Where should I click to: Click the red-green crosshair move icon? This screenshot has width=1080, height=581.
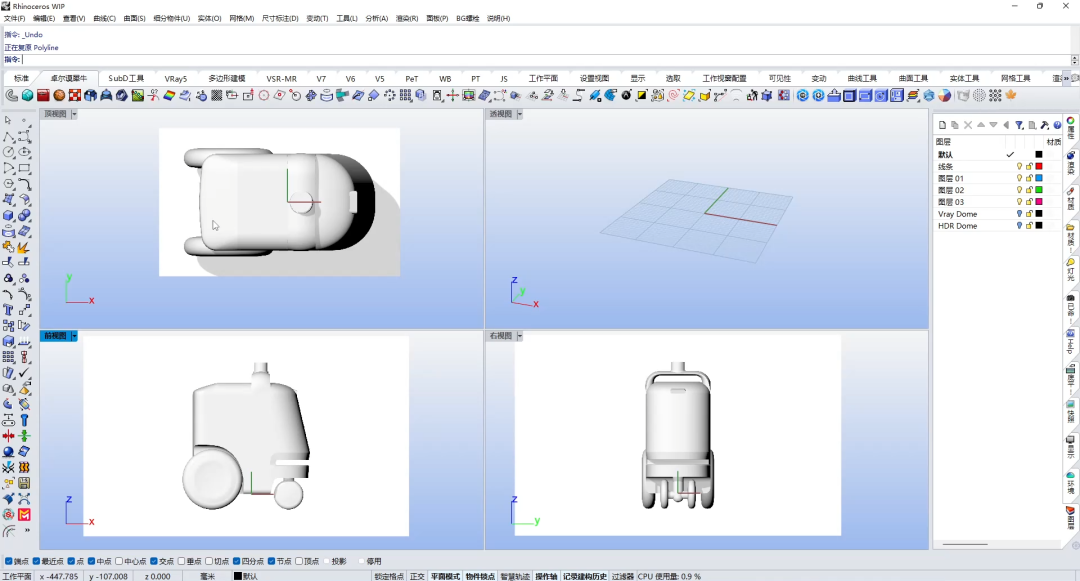(453, 96)
